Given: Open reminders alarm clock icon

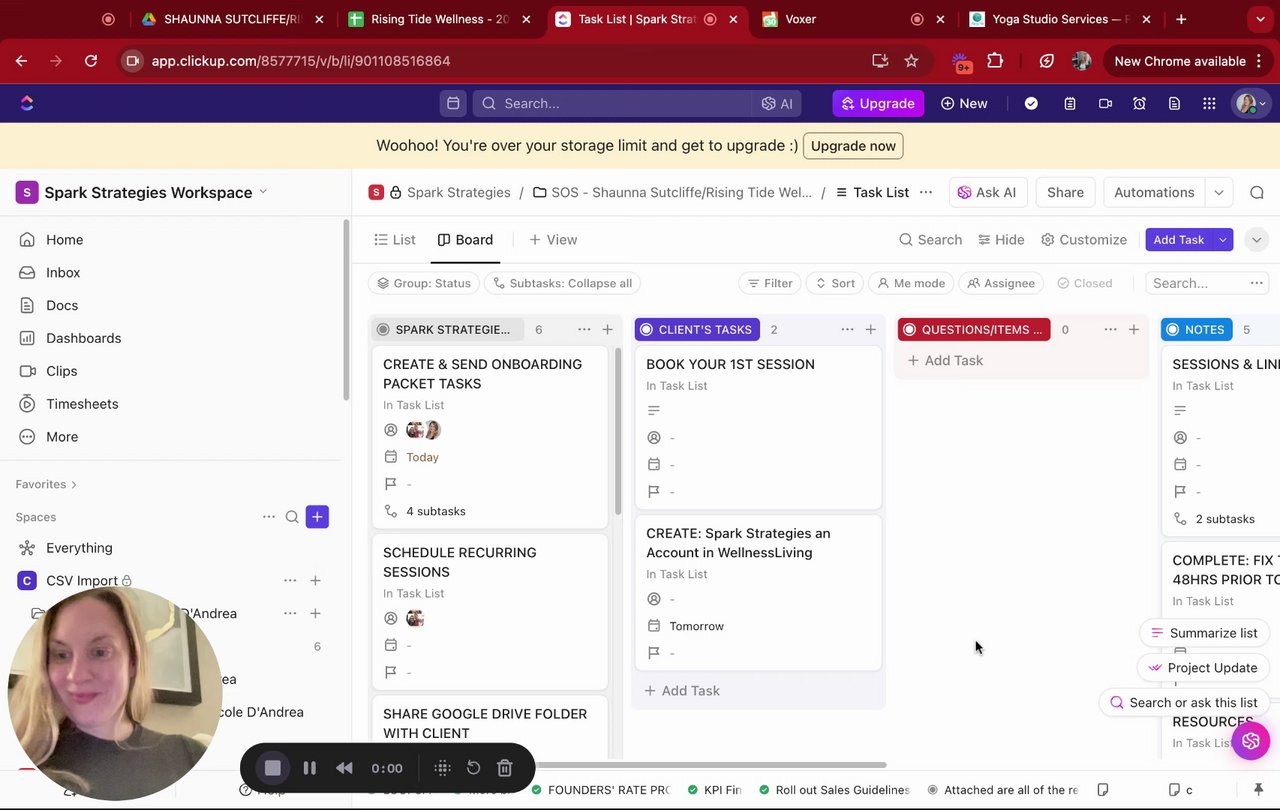Looking at the screenshot, I should (x=1139, y=103).
